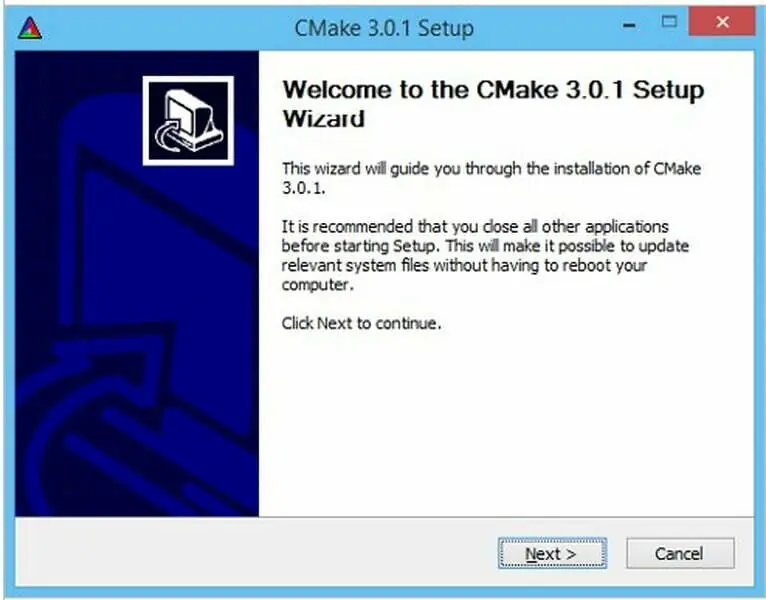Image resolution: width=766 pixels, height=600 pixels.
Task: Click the empty white area below the instructions
Action: coord(506,420)
